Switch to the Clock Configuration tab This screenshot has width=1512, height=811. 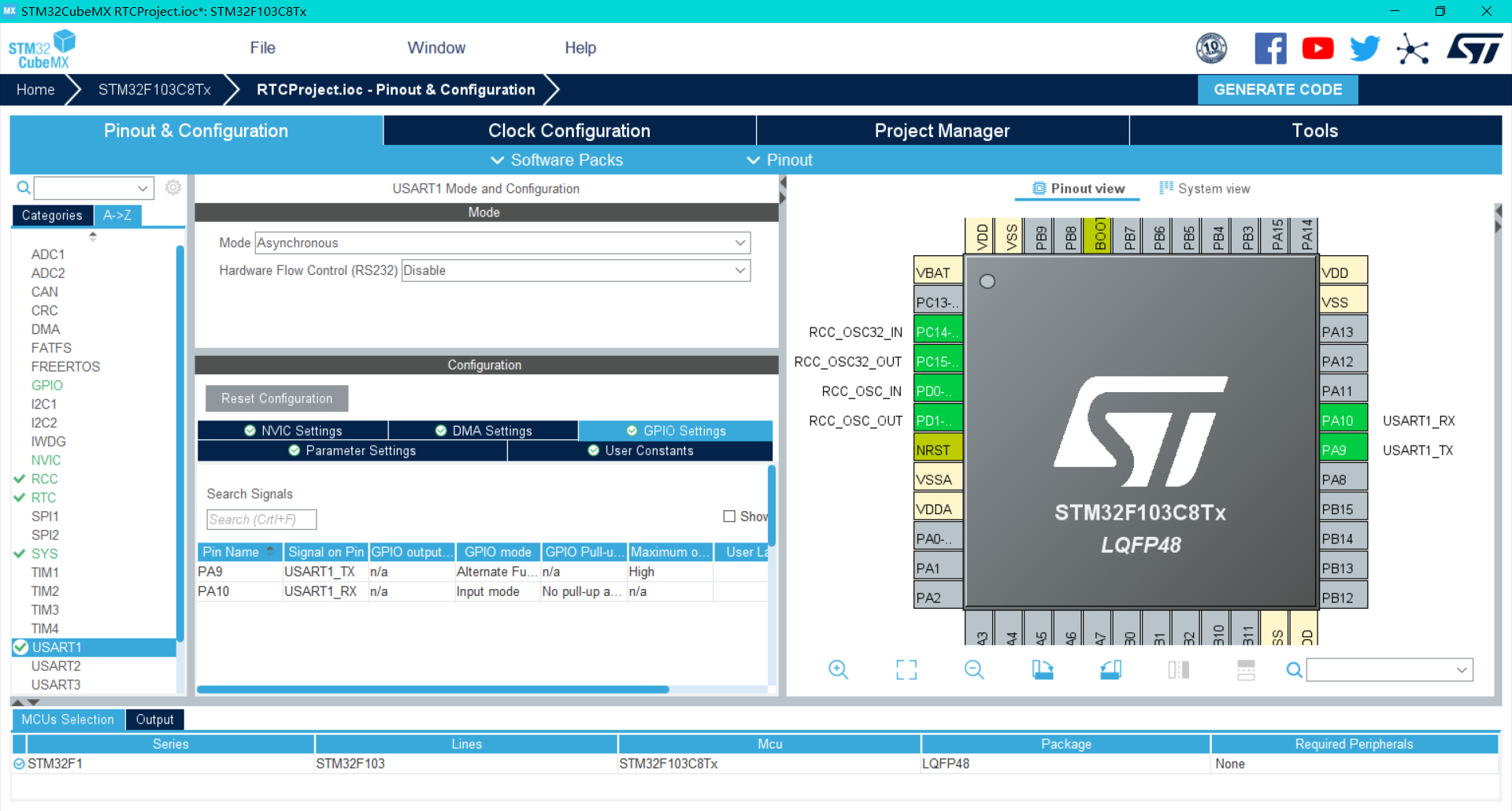pyautogui.click(x=569, y=130)
